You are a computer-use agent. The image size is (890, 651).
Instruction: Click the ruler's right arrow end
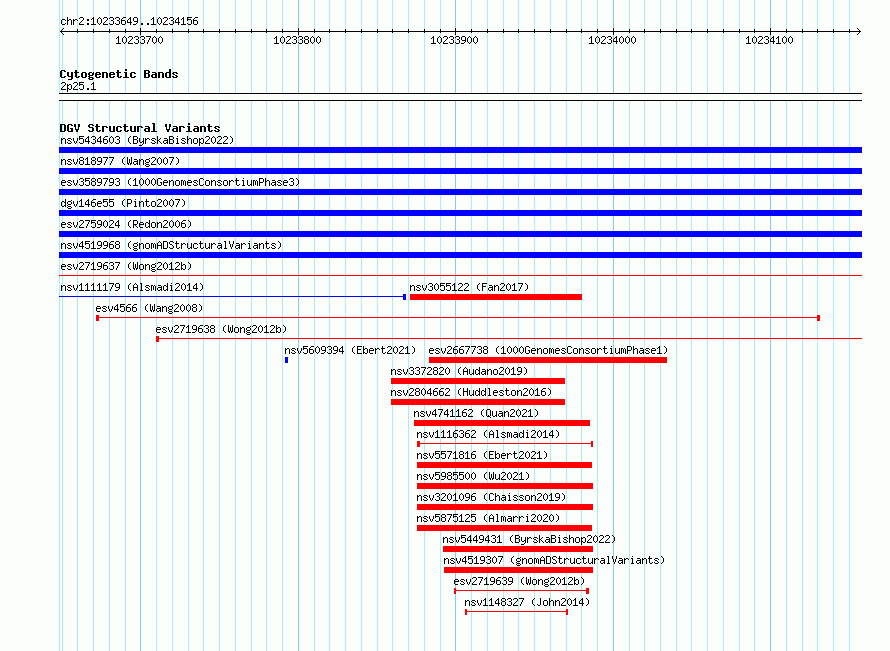coord(859,32)
